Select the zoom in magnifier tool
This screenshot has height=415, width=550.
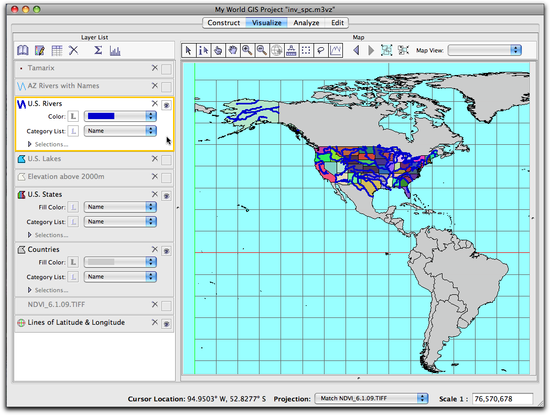247,51
